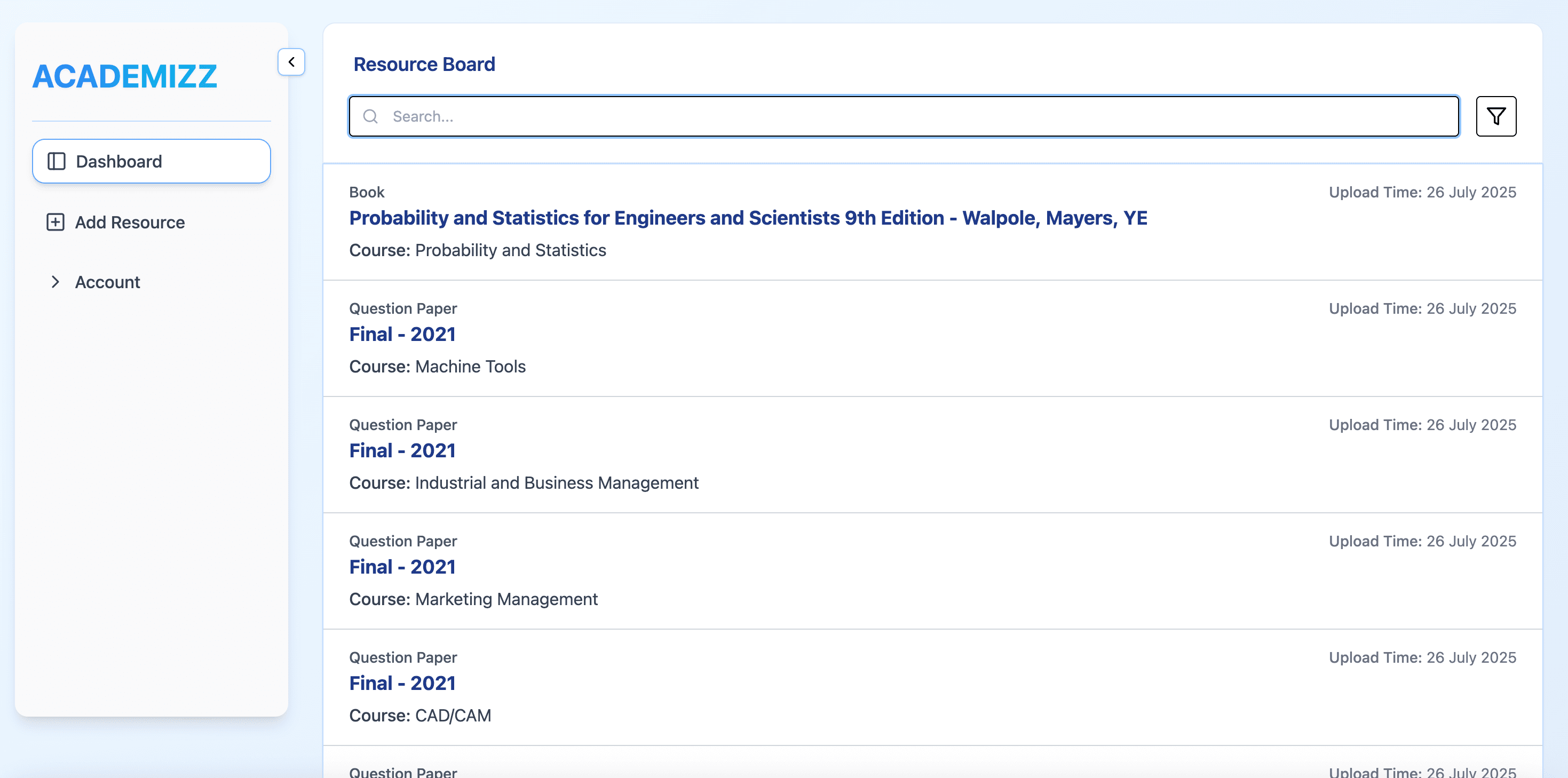Open Final - 2021 for Machine Tools
The height and width of the screenshot is (778, 1568).
coord(402,334)
